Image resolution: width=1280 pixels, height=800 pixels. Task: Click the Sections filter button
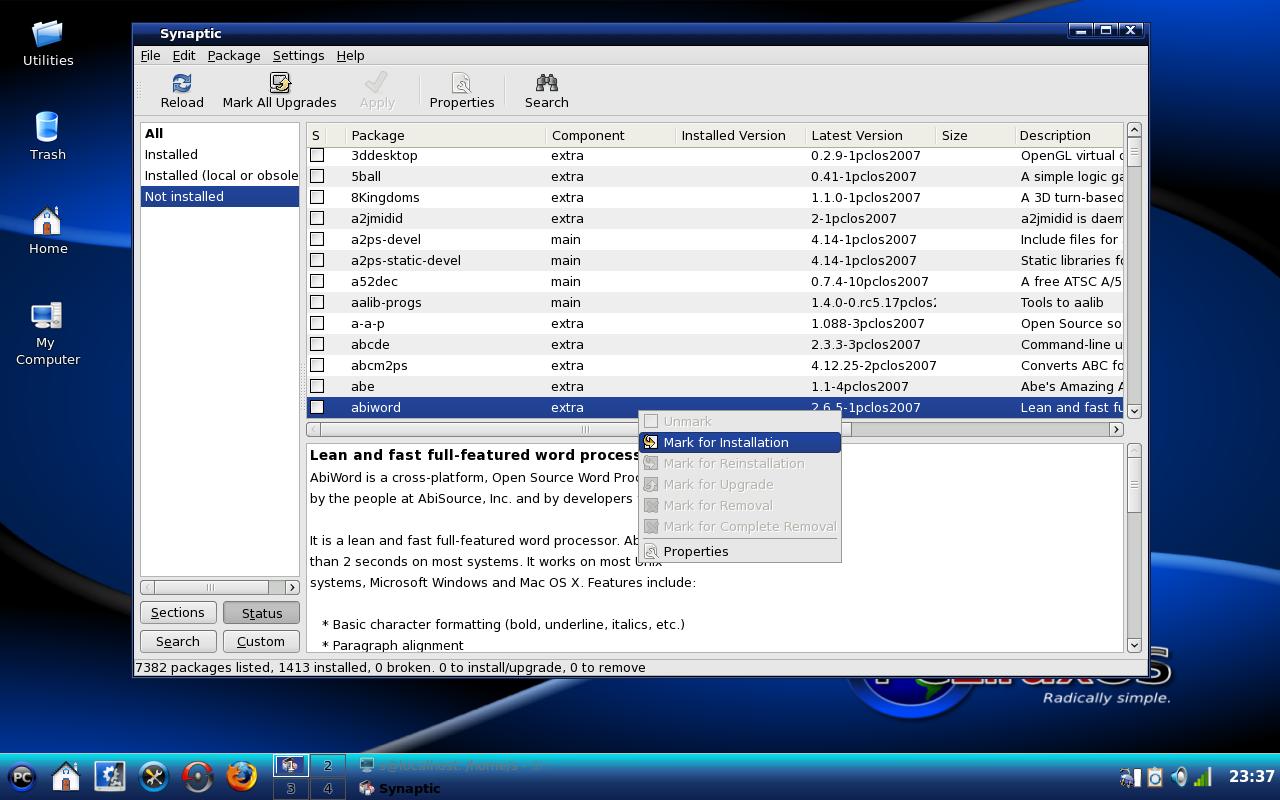point(177,613)
